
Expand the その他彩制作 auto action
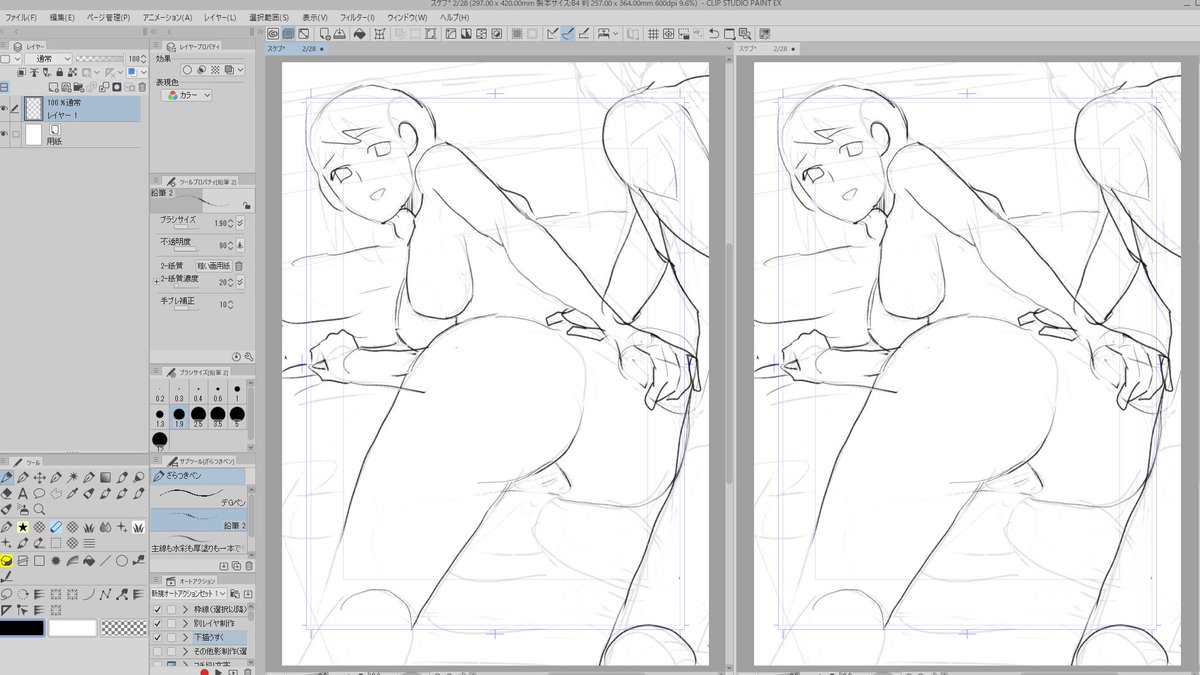(x=185, y=651)
